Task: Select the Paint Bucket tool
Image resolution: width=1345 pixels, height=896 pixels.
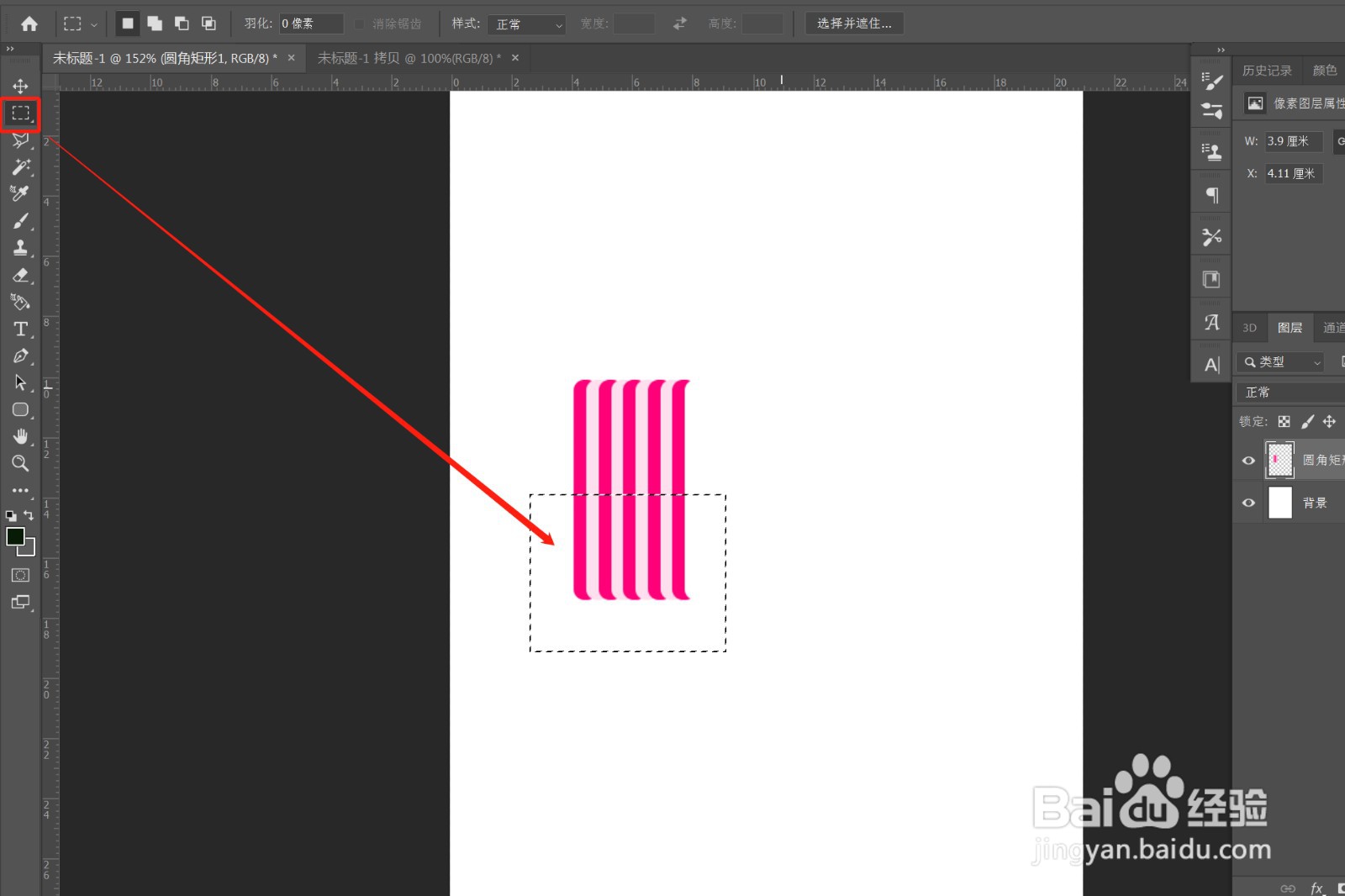Action: 20,302
